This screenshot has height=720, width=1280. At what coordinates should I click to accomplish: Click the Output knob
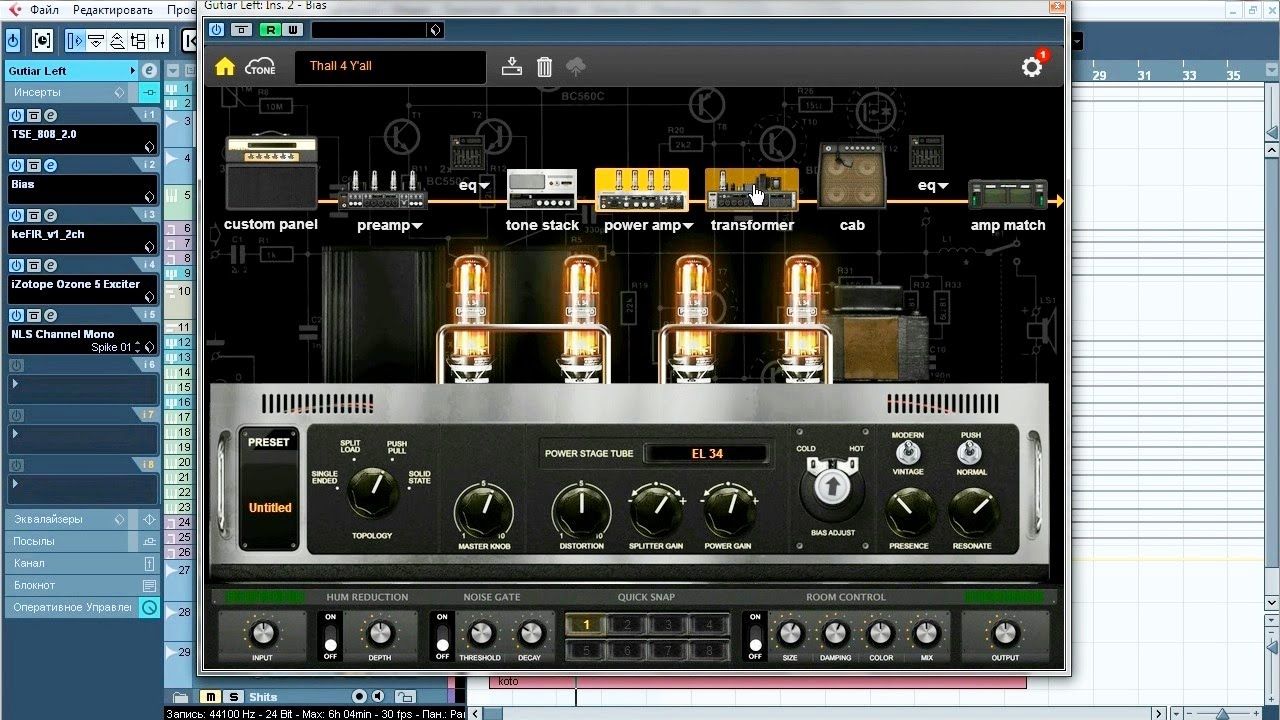point(1005,633)
